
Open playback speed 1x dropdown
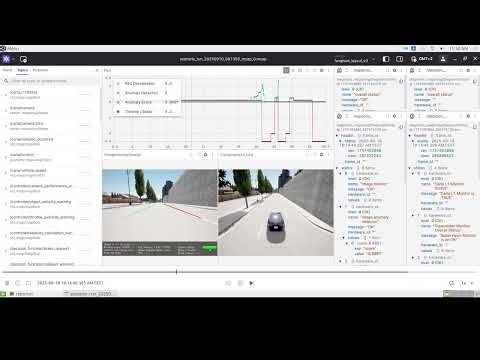[467, 283]
